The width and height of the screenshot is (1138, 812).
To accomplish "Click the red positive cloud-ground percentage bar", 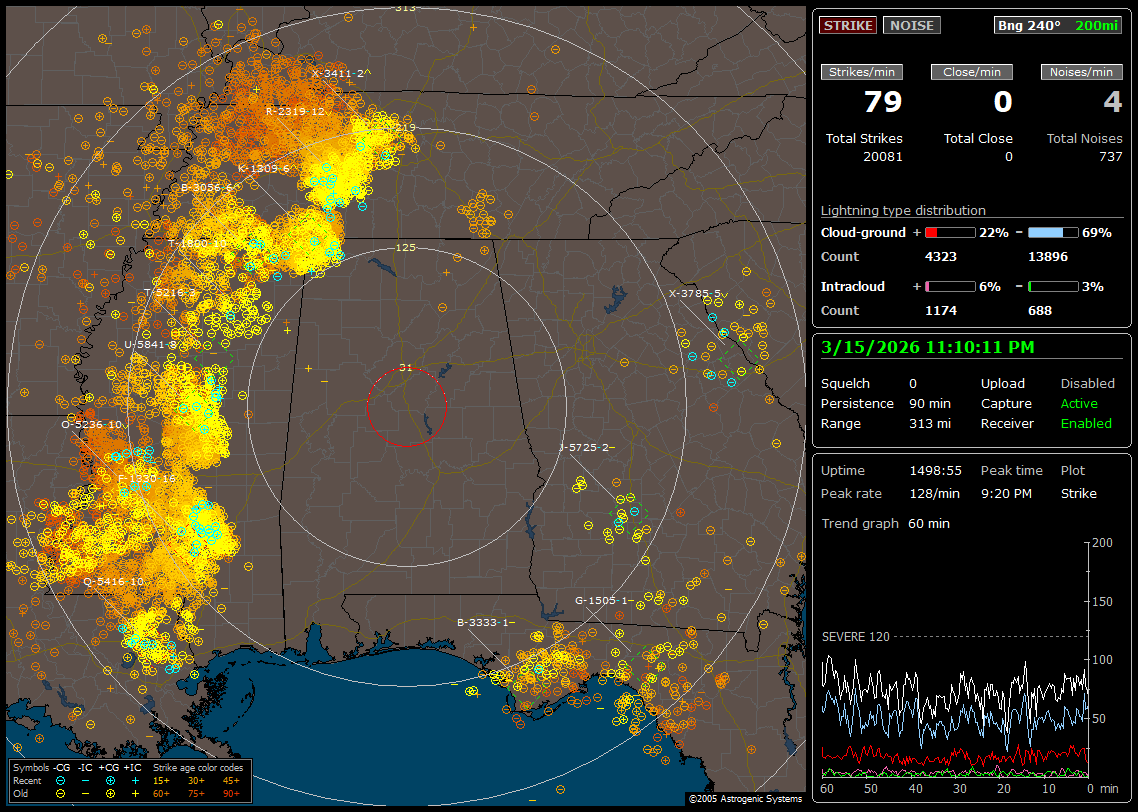I will tap(949, 232).
